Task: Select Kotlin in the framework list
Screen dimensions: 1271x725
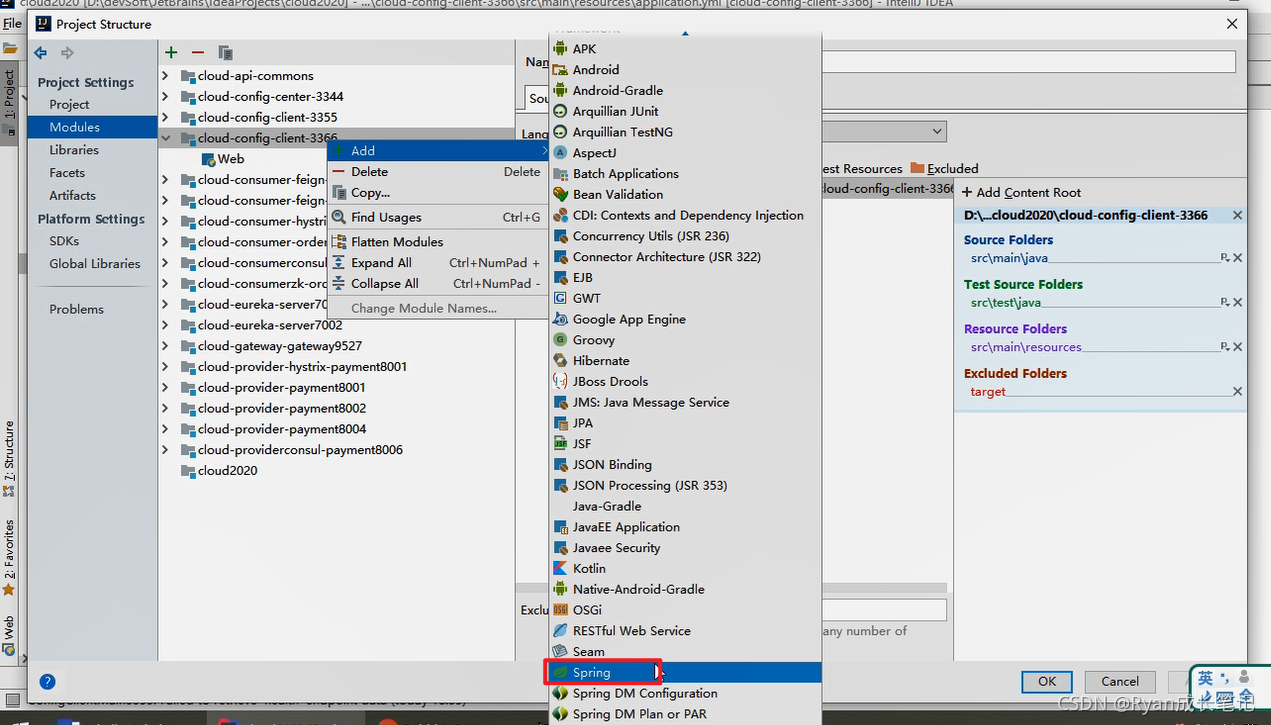Action: [685, 569]
